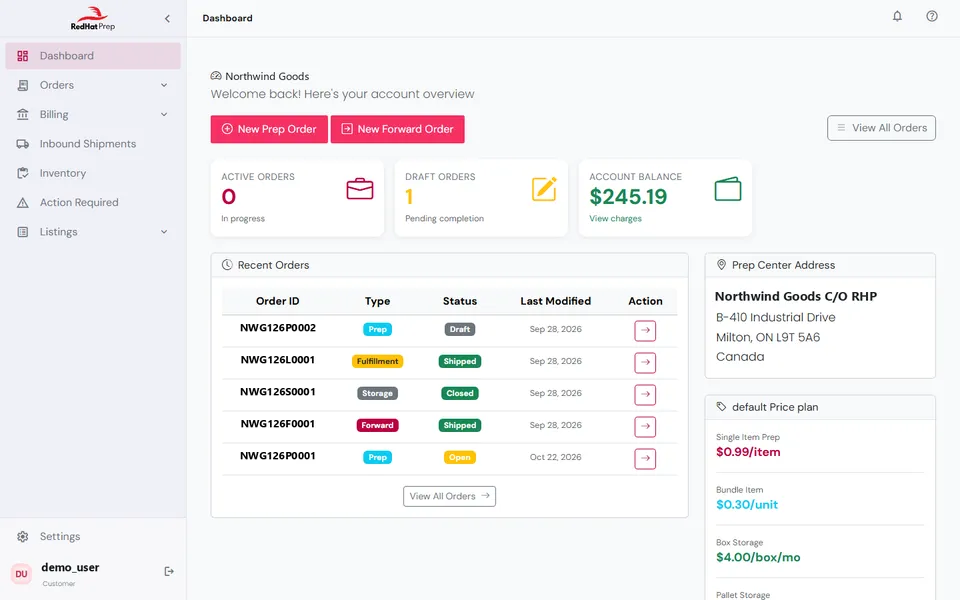Open order NWG126L0001 with its arrow
Image resolution: width=960 pixels, height=600 pixels.
click(x=645, y=362)
